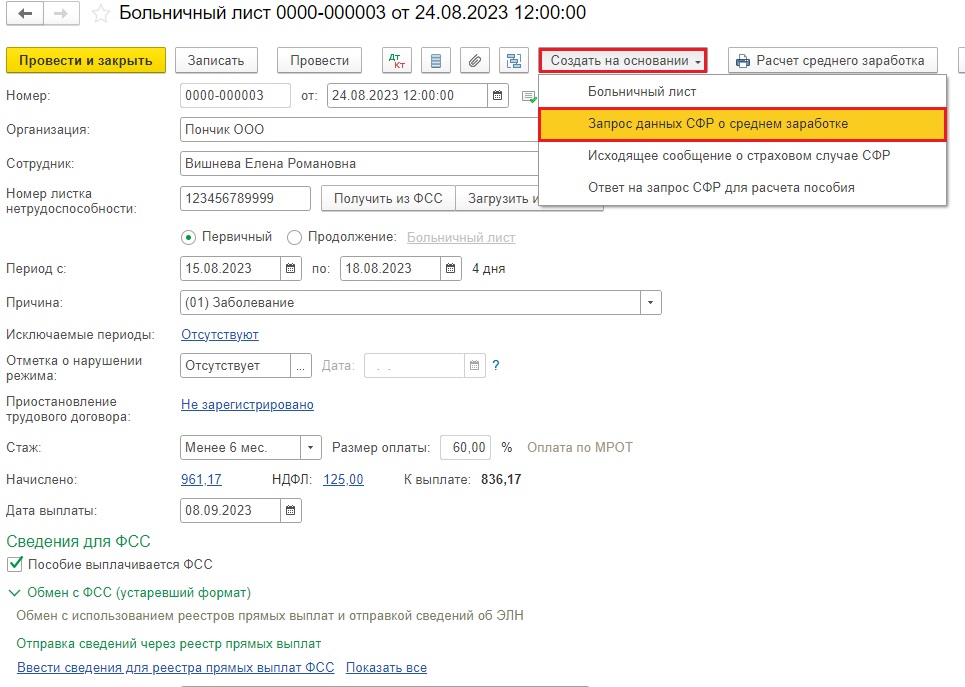Choose Ответ на запрос СФР для расчета пособия
Viewport: 965px width, 687px height.
click(742, 188)
